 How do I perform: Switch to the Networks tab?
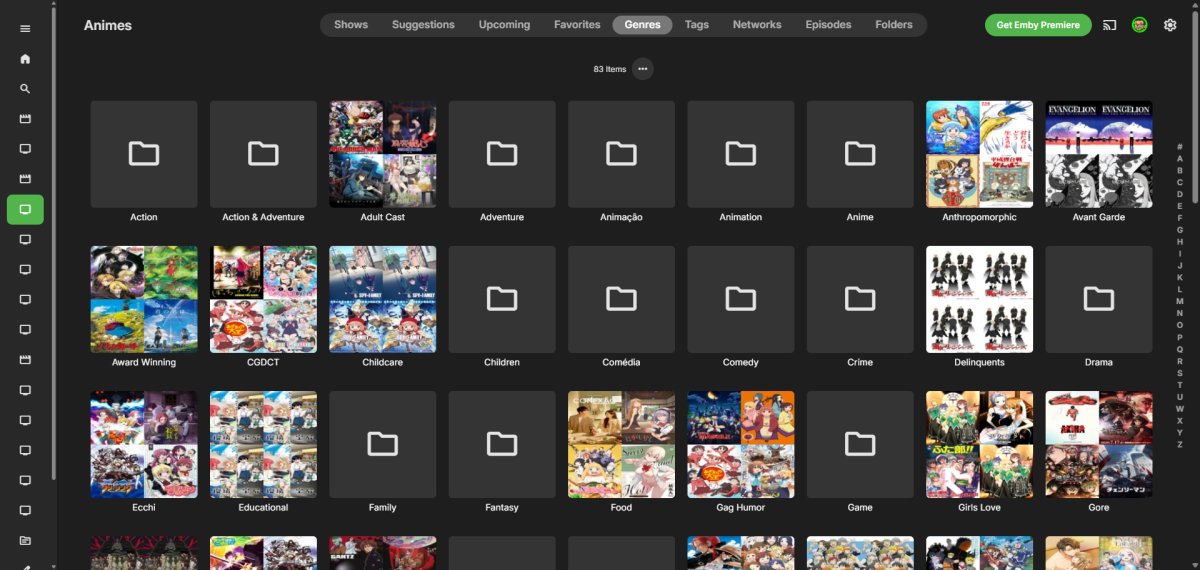[x=757, y=25]
